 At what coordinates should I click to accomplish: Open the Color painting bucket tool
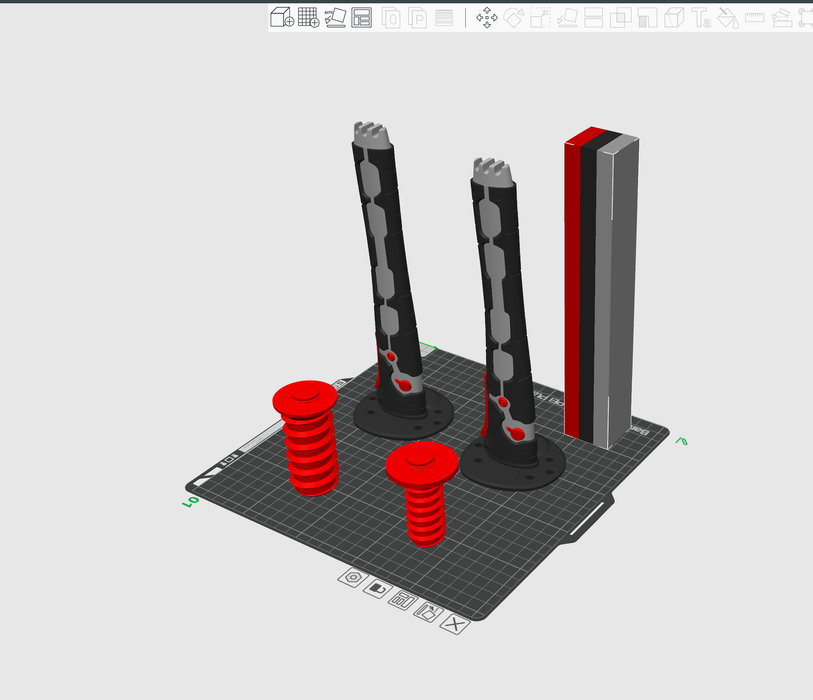coord(729,17)
